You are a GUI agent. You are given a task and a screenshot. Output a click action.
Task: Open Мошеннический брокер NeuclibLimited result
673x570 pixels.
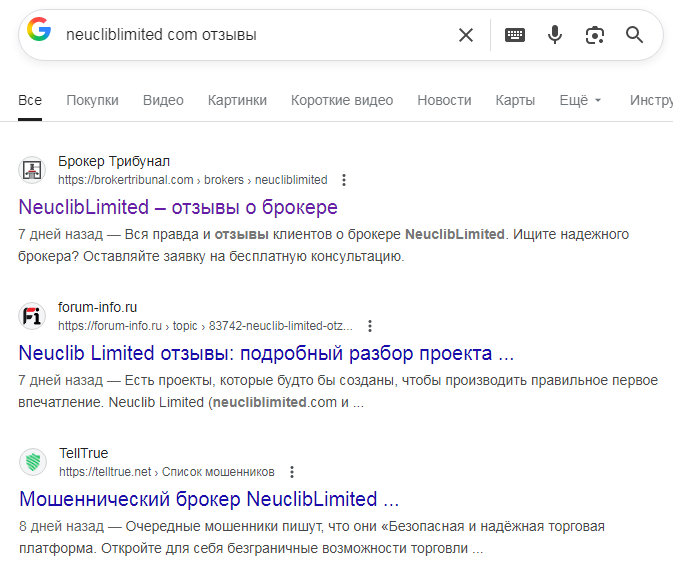[x=209, y=499]
